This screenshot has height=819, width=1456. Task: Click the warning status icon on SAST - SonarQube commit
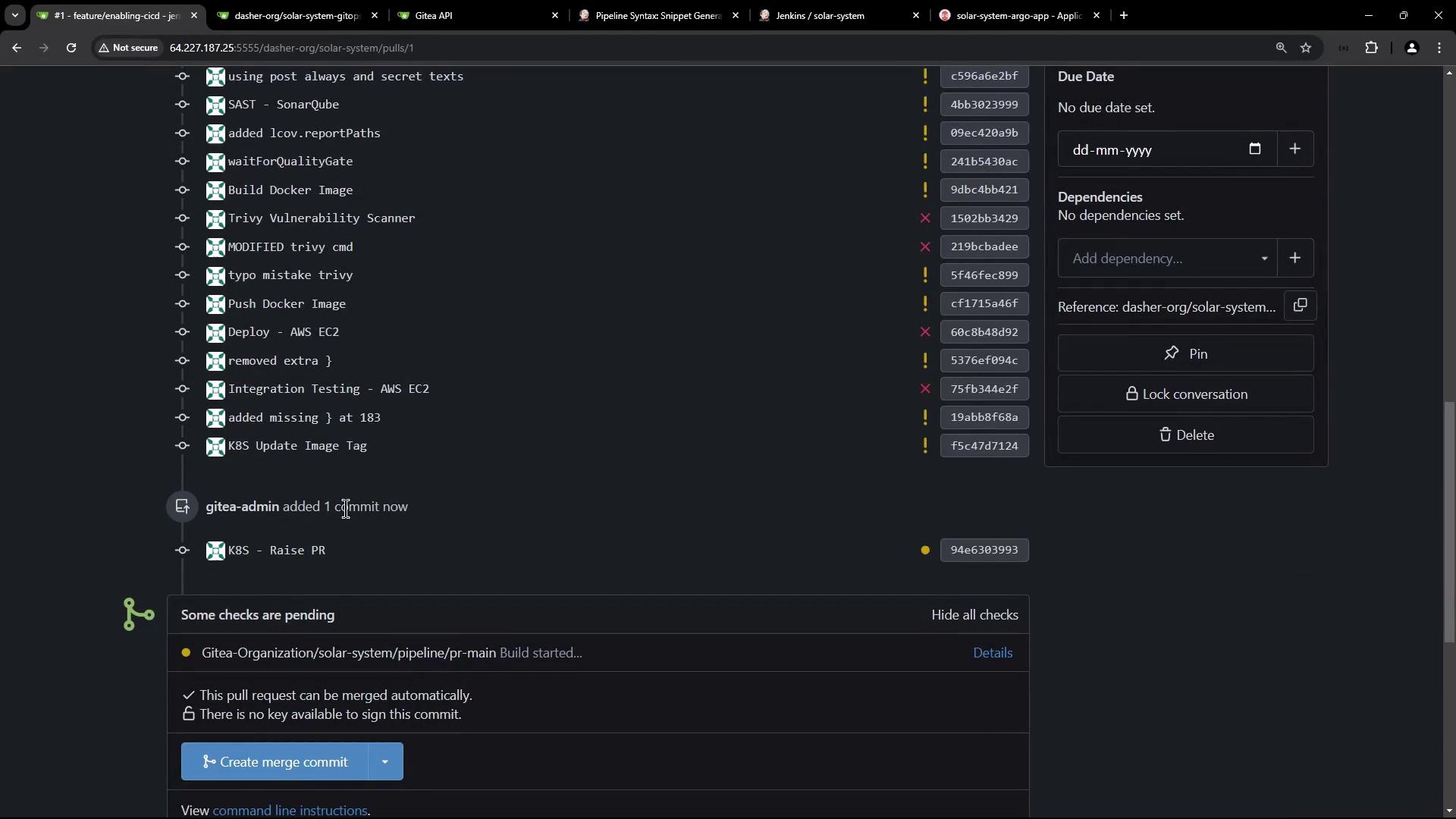pyautogui.click(x=925, y=105)
